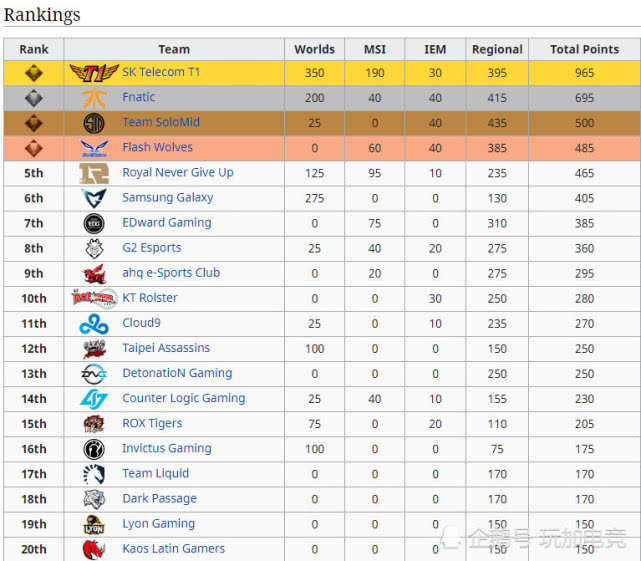The height and width of the screenshot is (561, 641).
Task: Open the Royal Never Give Up link
Action: pos(178,173)
